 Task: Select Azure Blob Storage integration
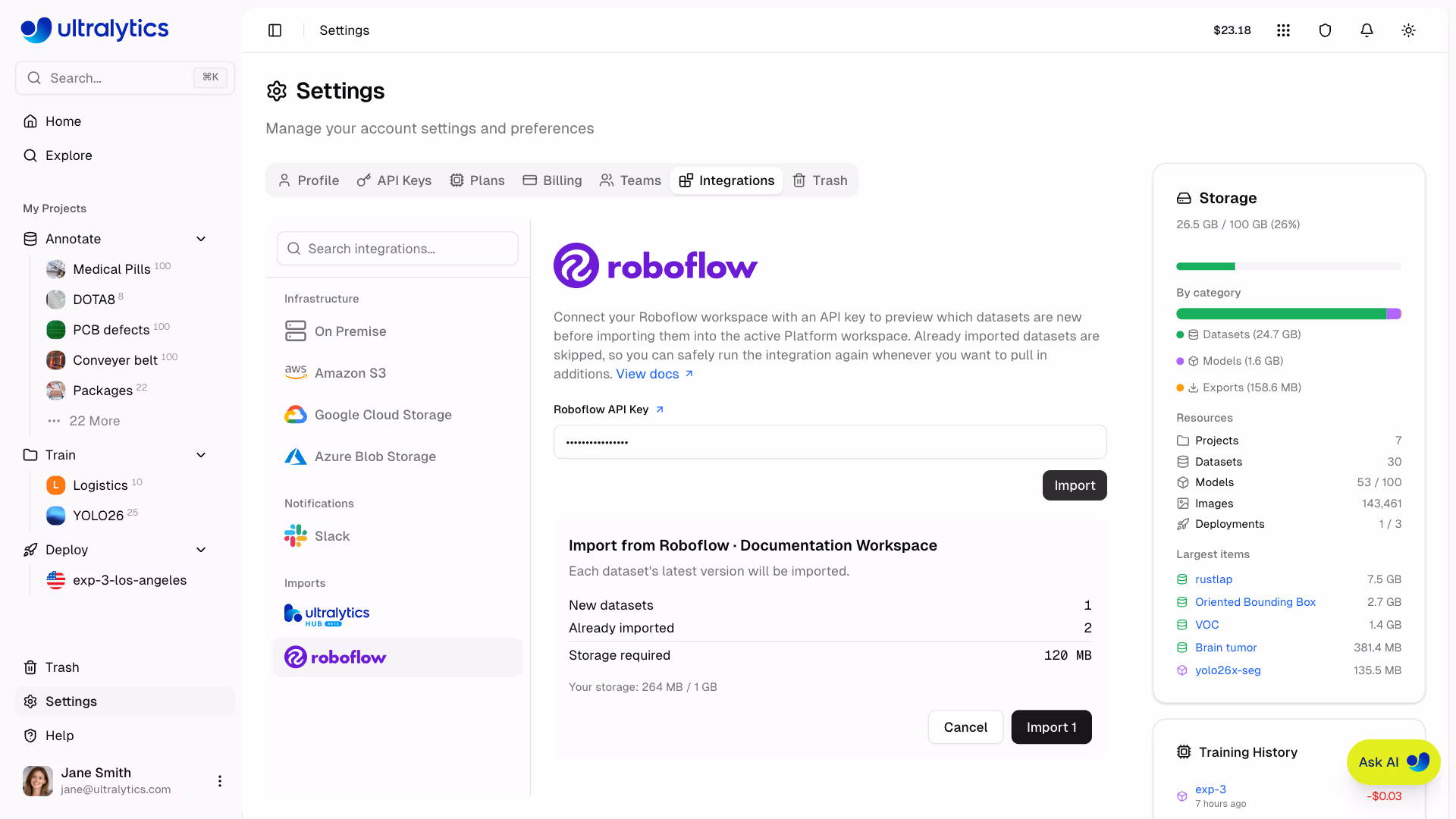397,457
